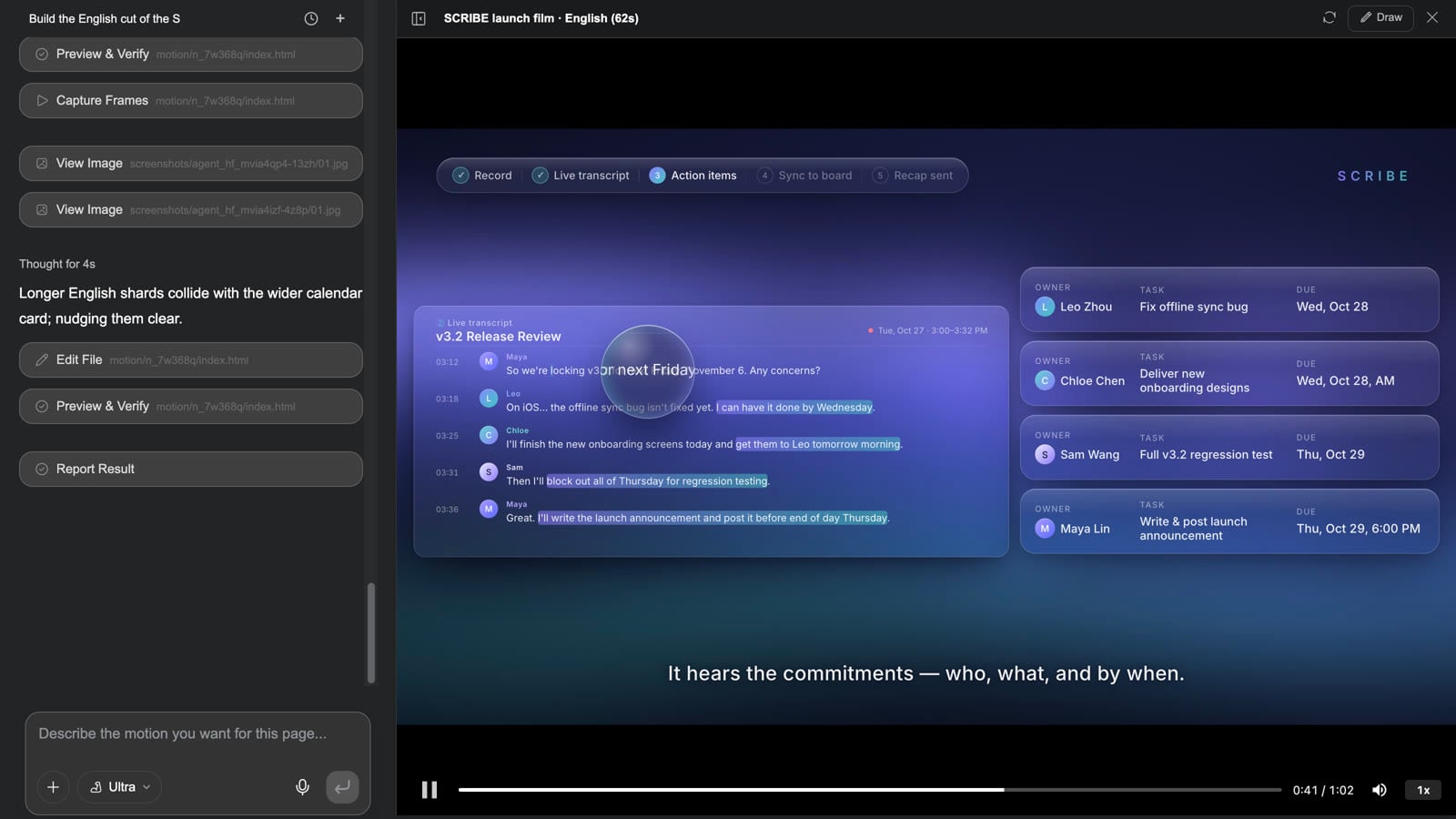Mute audio via speaker icon
Screen dimensions: 1456x819
[1380, 790]
